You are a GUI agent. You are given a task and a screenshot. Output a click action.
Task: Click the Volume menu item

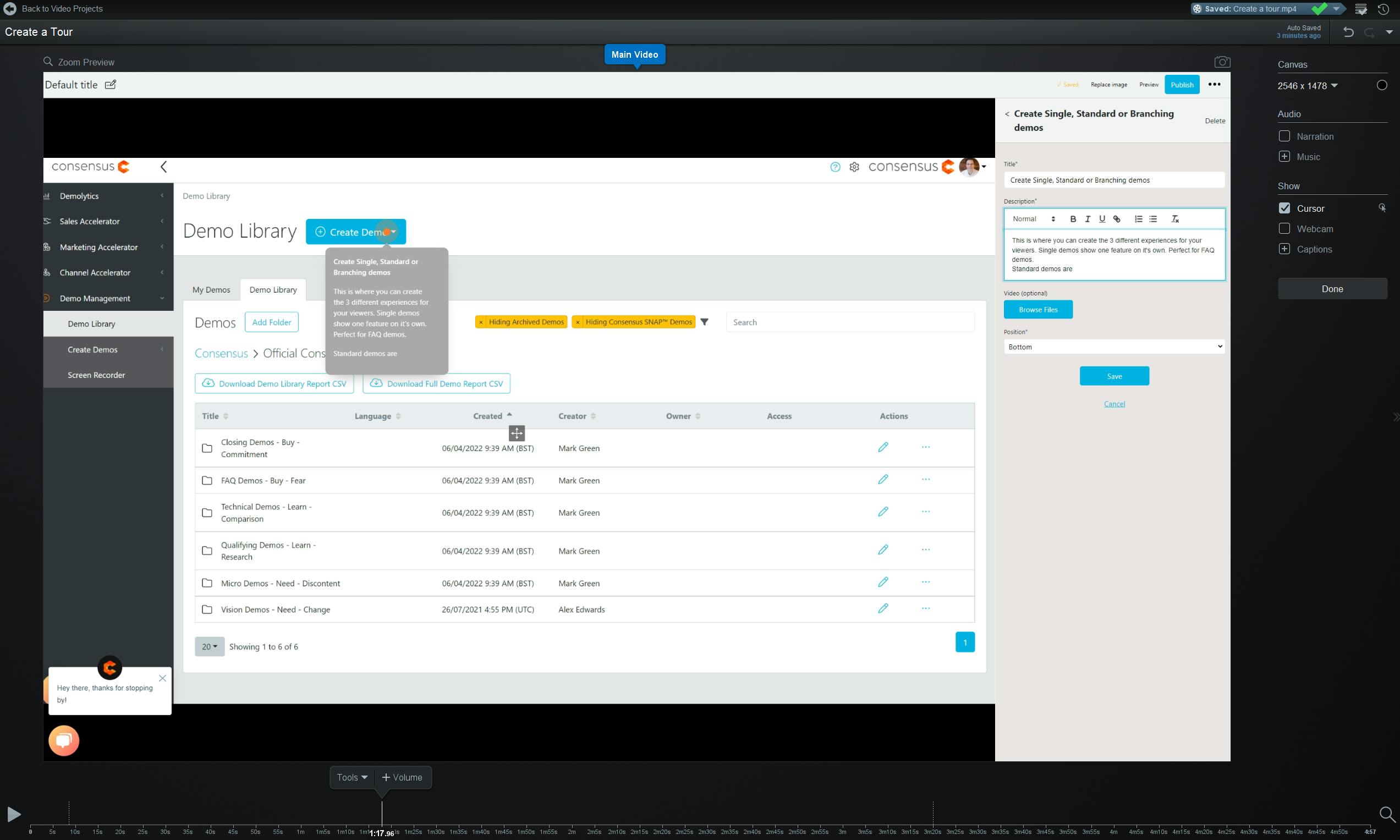pos(402,777)
